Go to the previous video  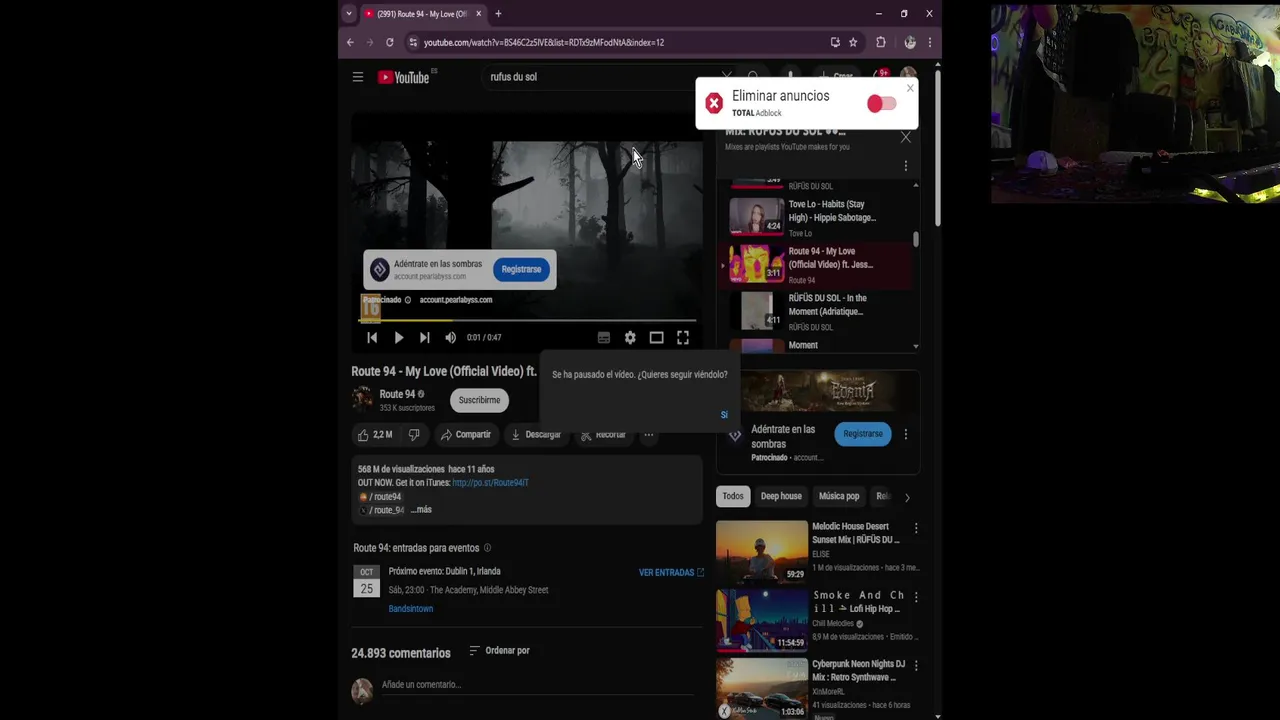point(372,337)
